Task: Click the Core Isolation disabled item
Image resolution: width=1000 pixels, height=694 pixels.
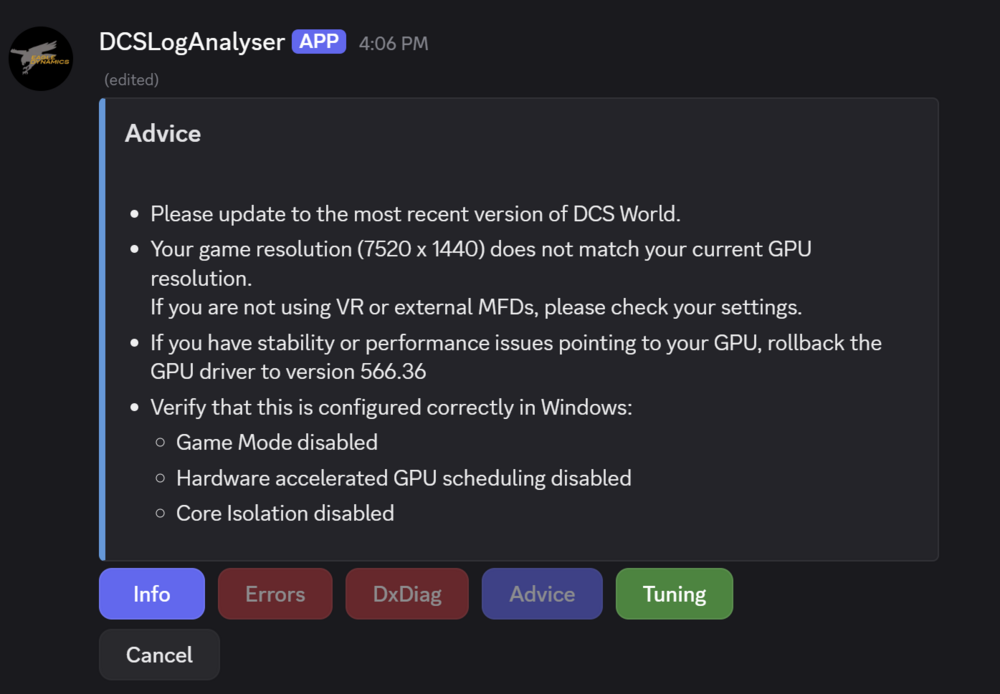Action: tap(285, 513)
